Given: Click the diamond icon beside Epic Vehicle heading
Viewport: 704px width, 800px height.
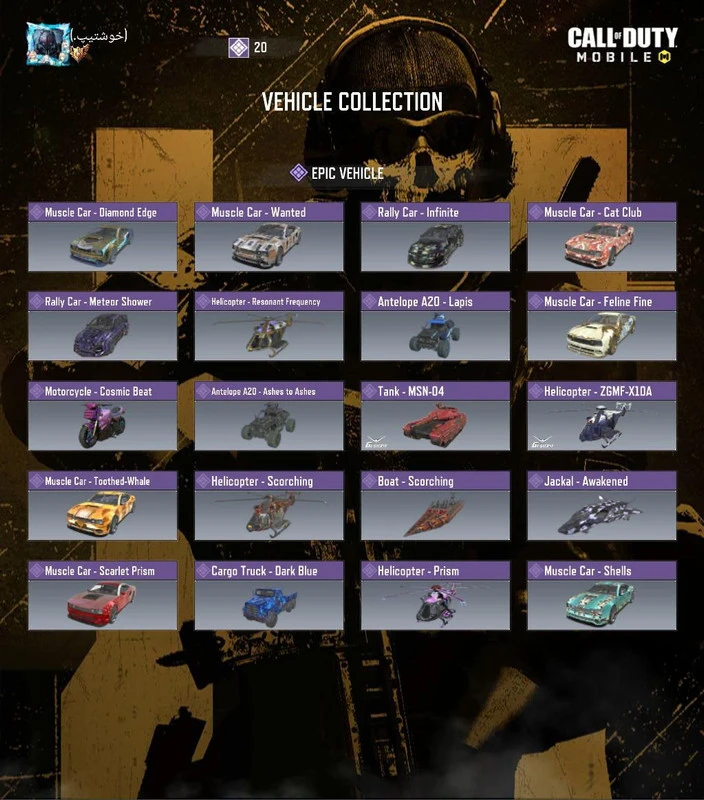Looking at the screenshot, I should tap(298, 173).
